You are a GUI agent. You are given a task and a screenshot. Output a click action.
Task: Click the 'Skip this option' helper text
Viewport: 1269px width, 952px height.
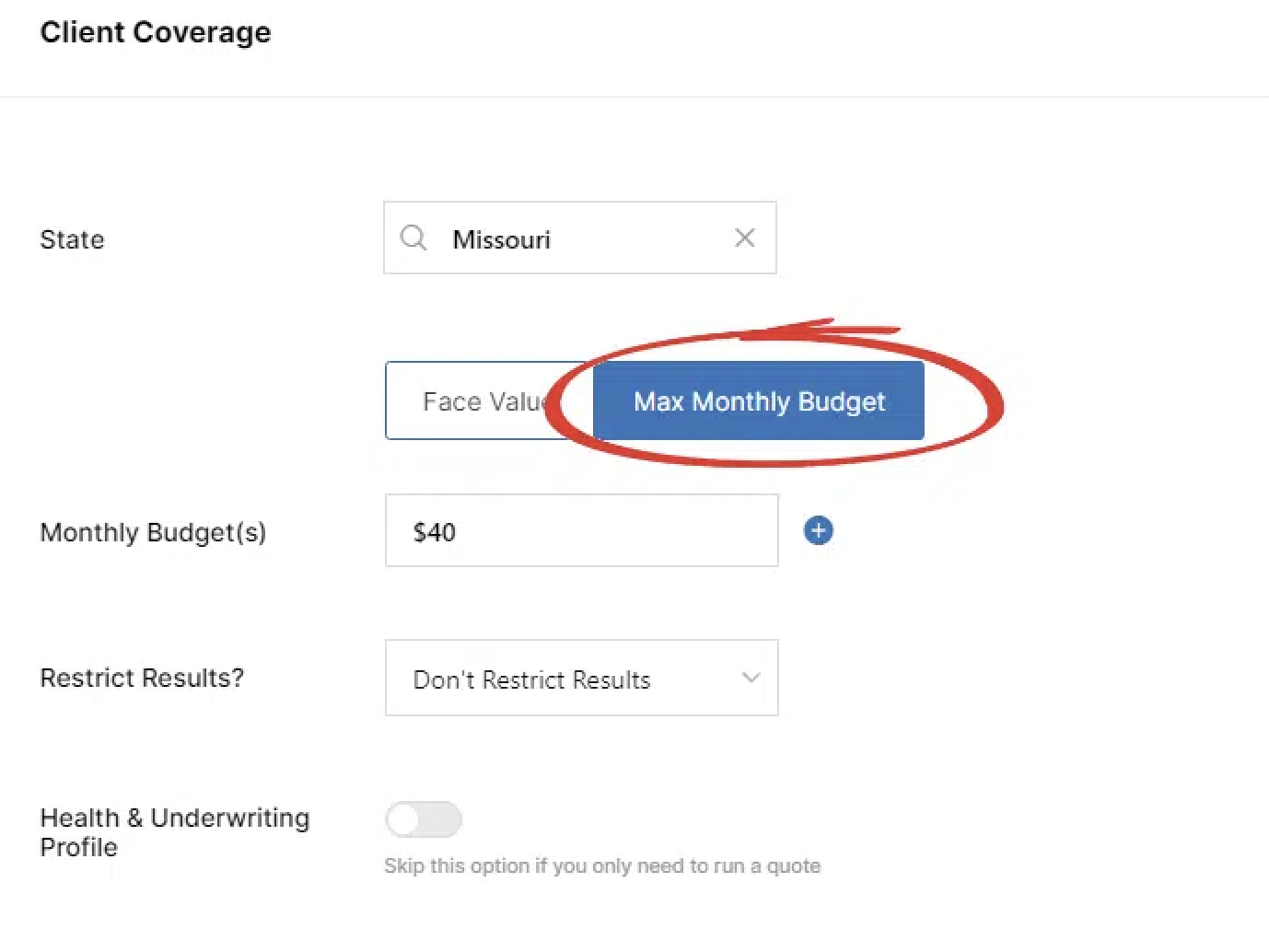tap(601, 865)
